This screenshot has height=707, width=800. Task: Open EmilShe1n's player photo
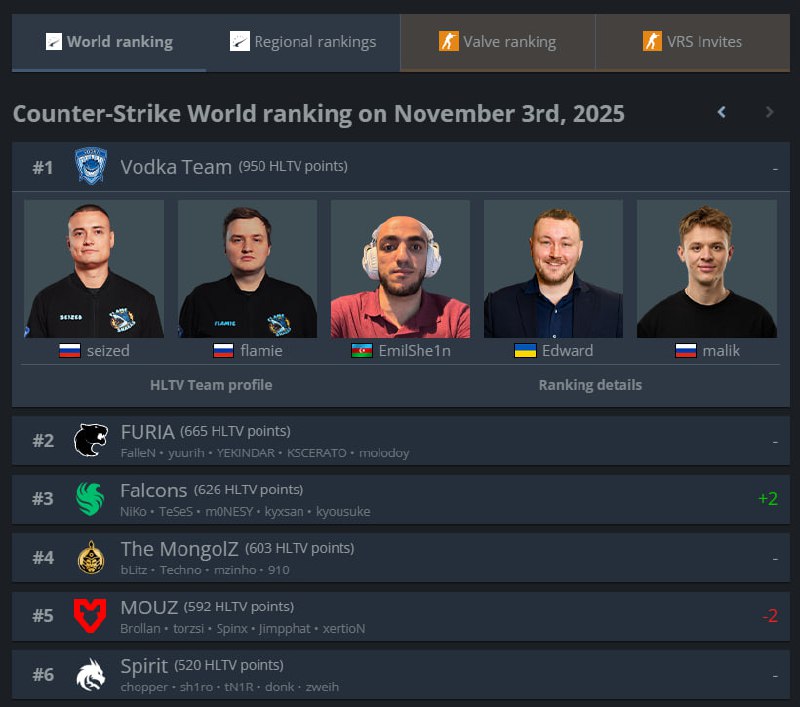(401, 269)
